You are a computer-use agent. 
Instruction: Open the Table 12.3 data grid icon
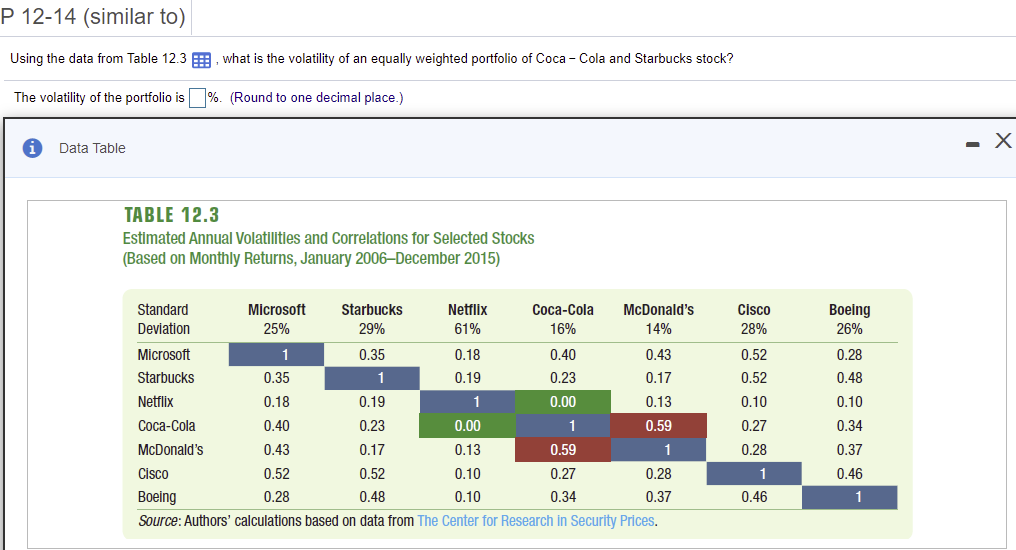click(x=202, y=60)
